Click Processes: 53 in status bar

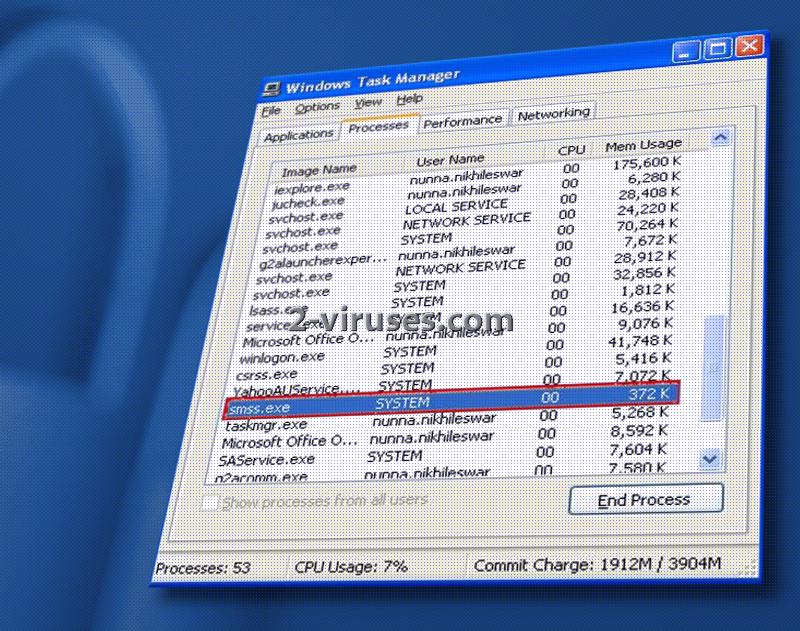point(203,568)
